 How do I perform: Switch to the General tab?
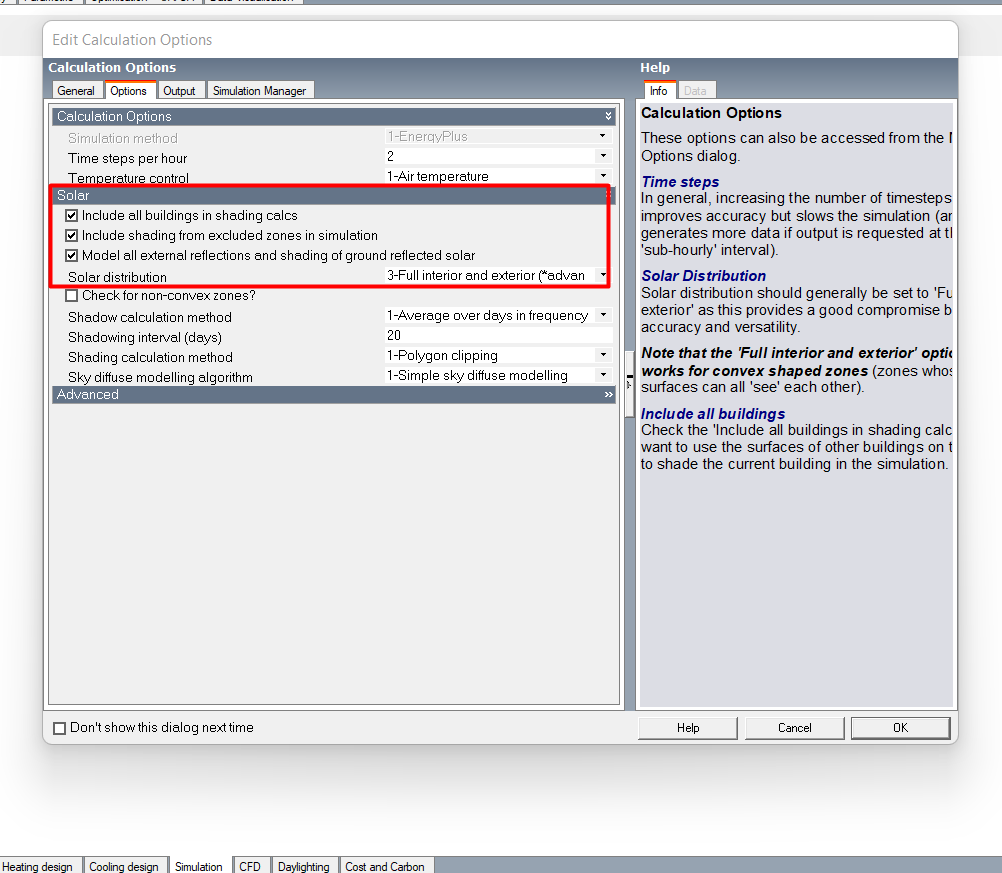76,91
